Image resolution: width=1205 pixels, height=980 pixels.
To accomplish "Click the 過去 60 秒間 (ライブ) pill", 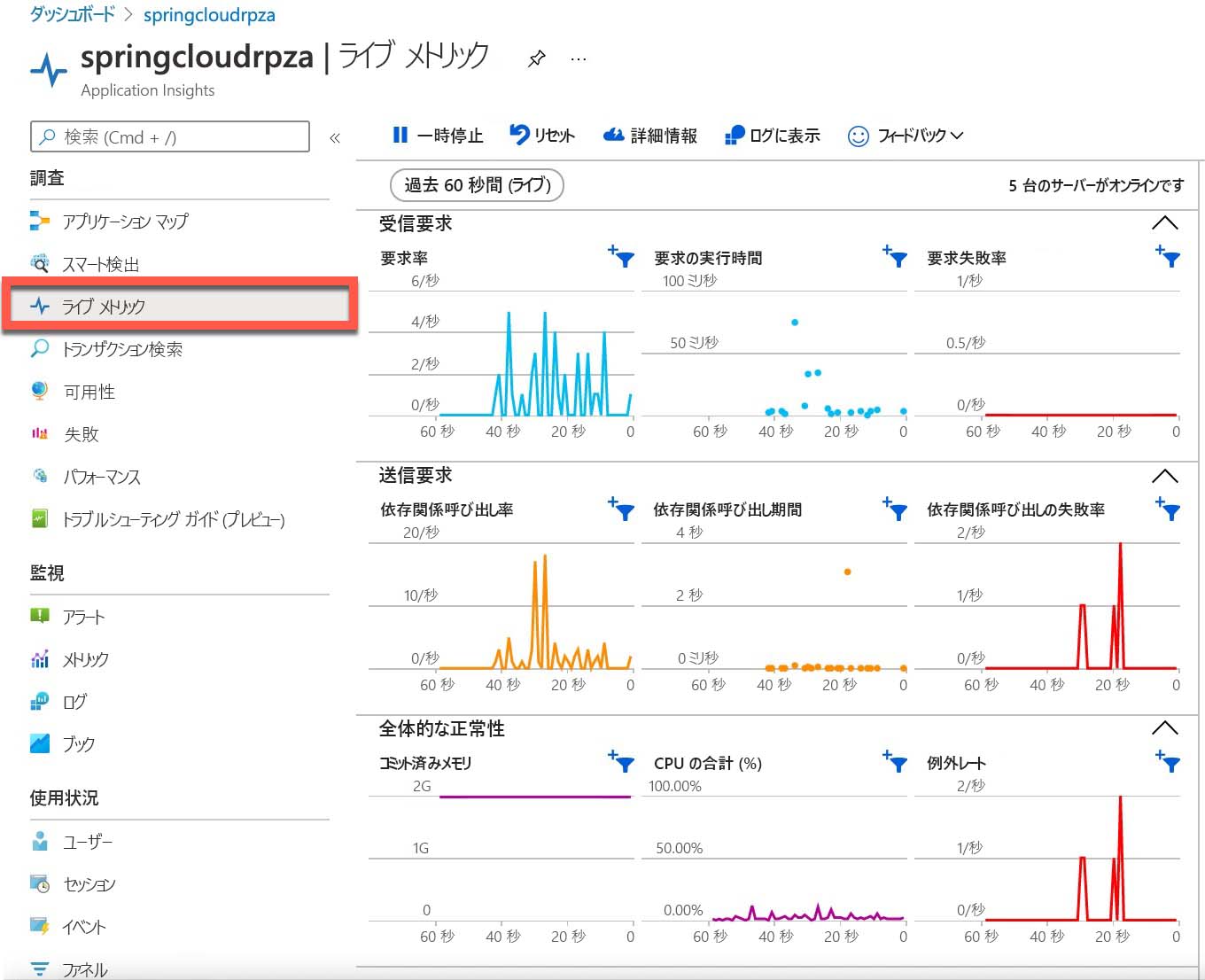I will 478,185.
